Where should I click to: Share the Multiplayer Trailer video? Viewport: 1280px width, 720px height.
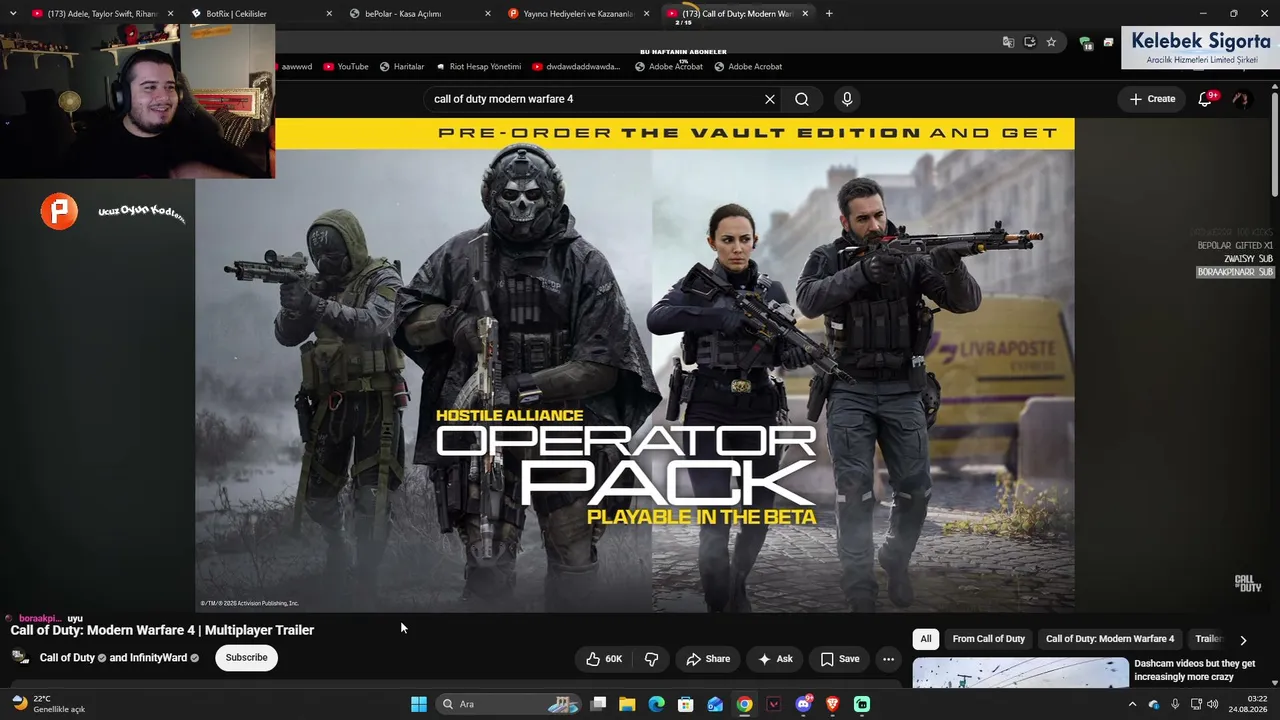click(x=708, y=659)
